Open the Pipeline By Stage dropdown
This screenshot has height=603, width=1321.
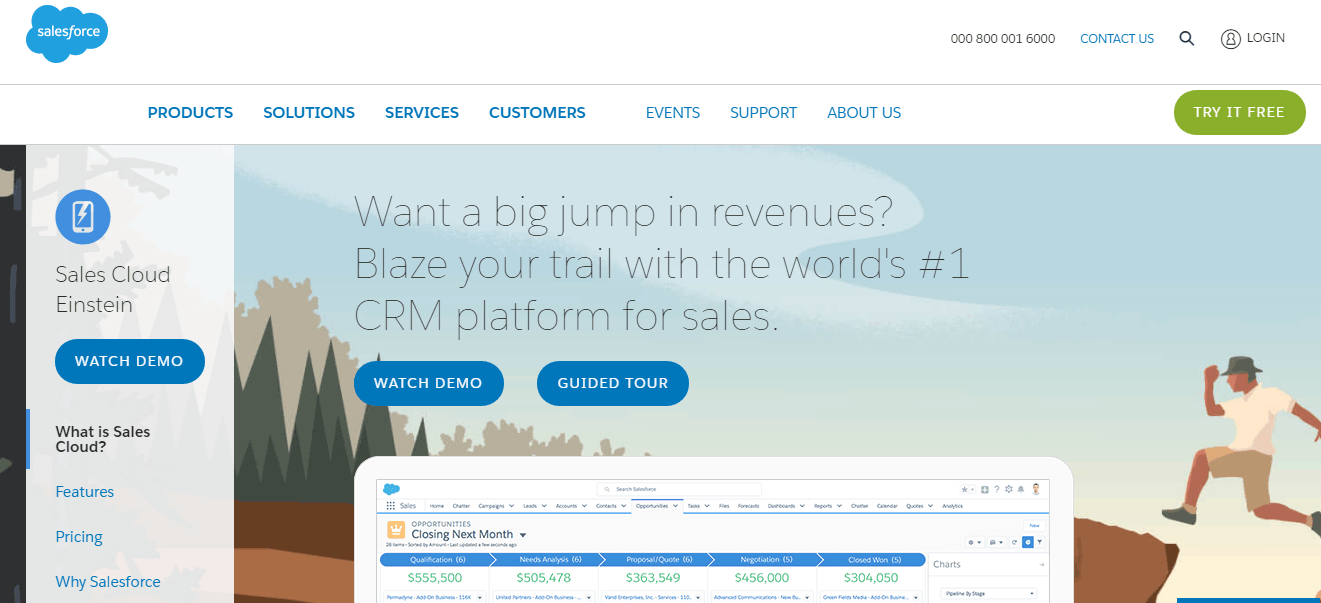988,594
